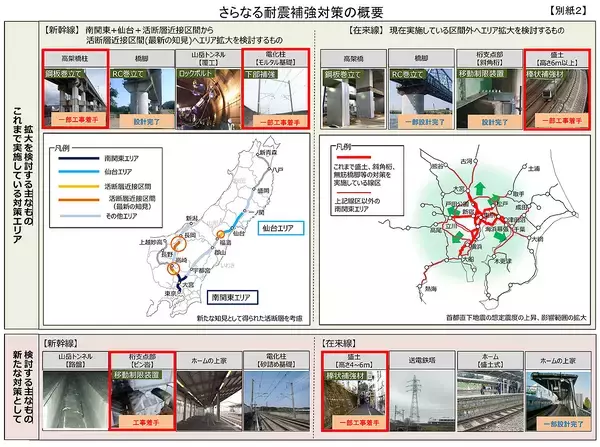Click the orange circle near 長岡

coord(178,243)
